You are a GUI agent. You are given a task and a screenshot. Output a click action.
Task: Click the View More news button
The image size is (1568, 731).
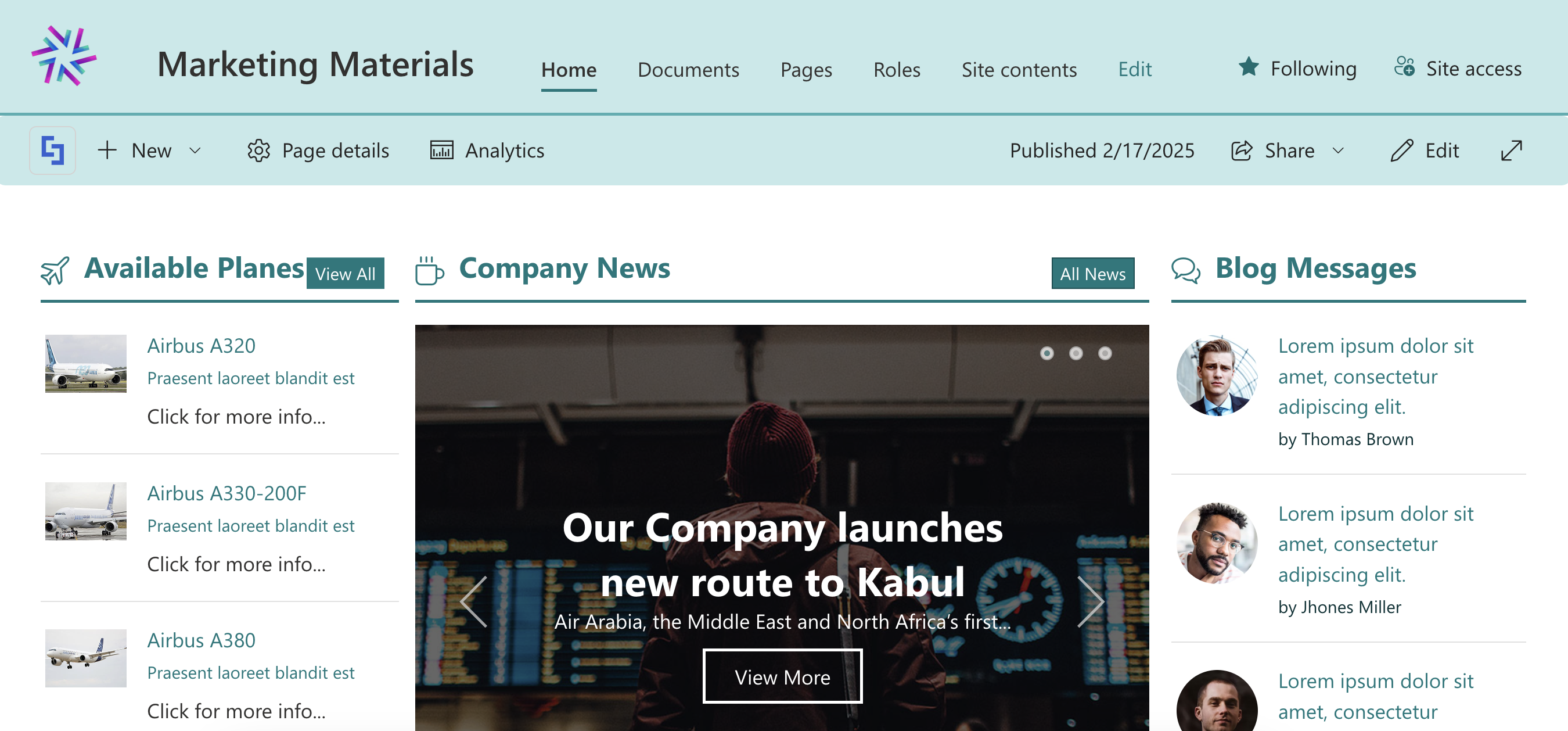[782, 676]
